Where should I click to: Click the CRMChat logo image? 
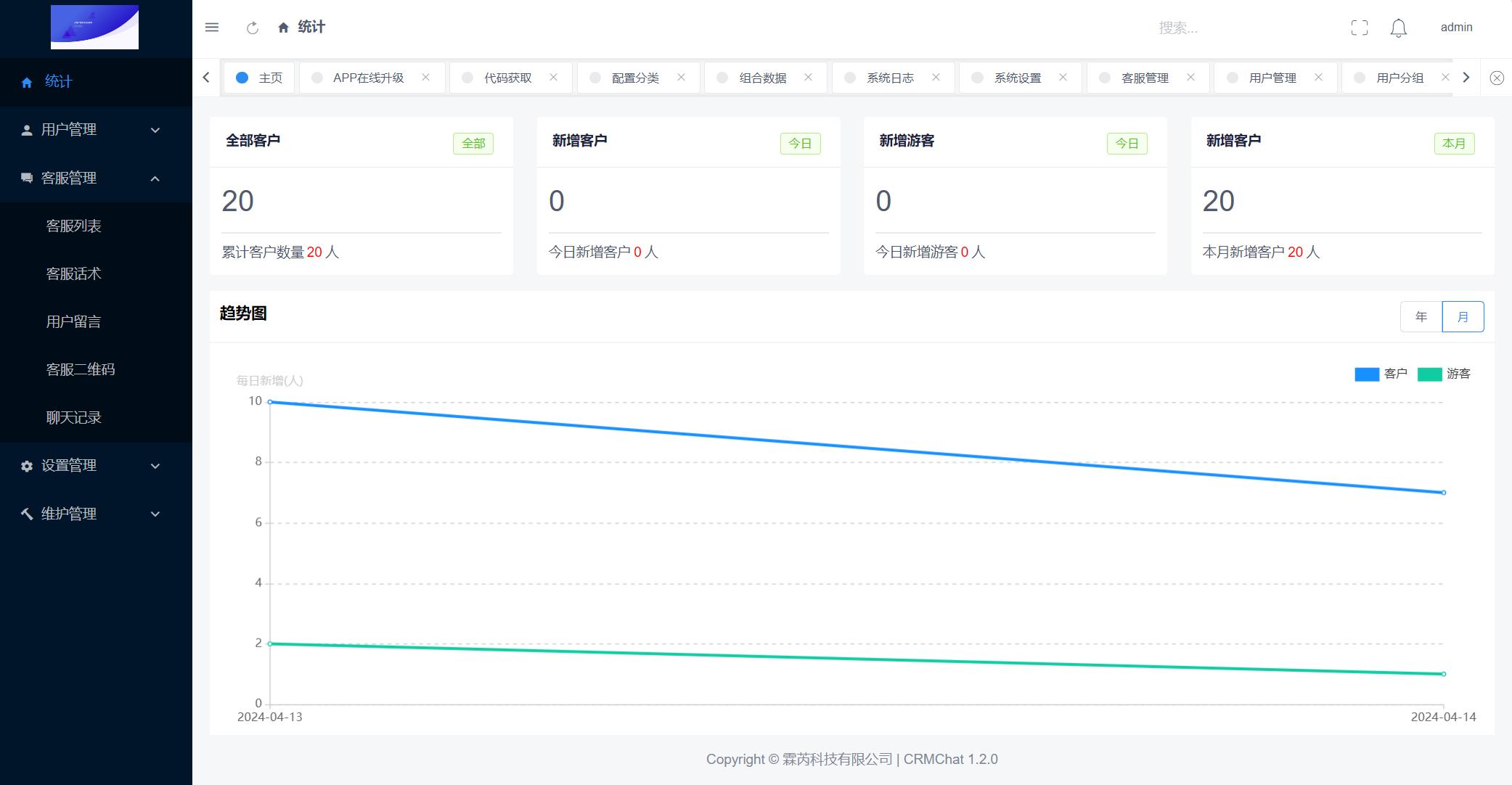click(94, 28)
